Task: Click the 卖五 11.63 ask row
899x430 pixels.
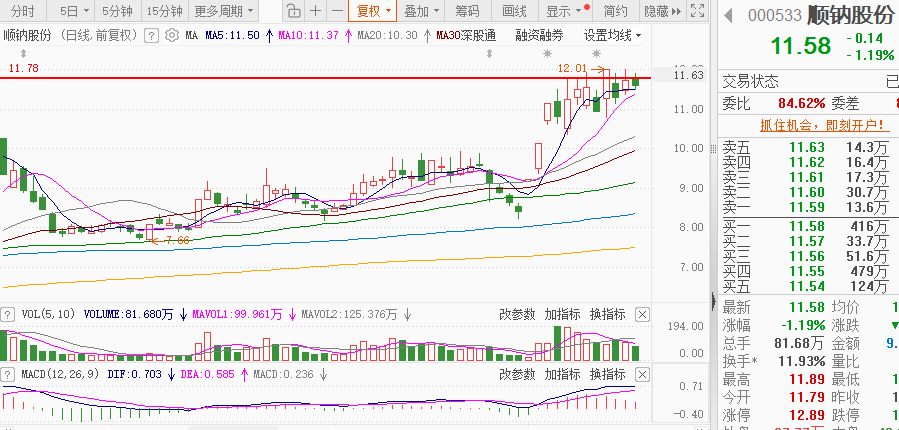Action: (x=808, y=147)
